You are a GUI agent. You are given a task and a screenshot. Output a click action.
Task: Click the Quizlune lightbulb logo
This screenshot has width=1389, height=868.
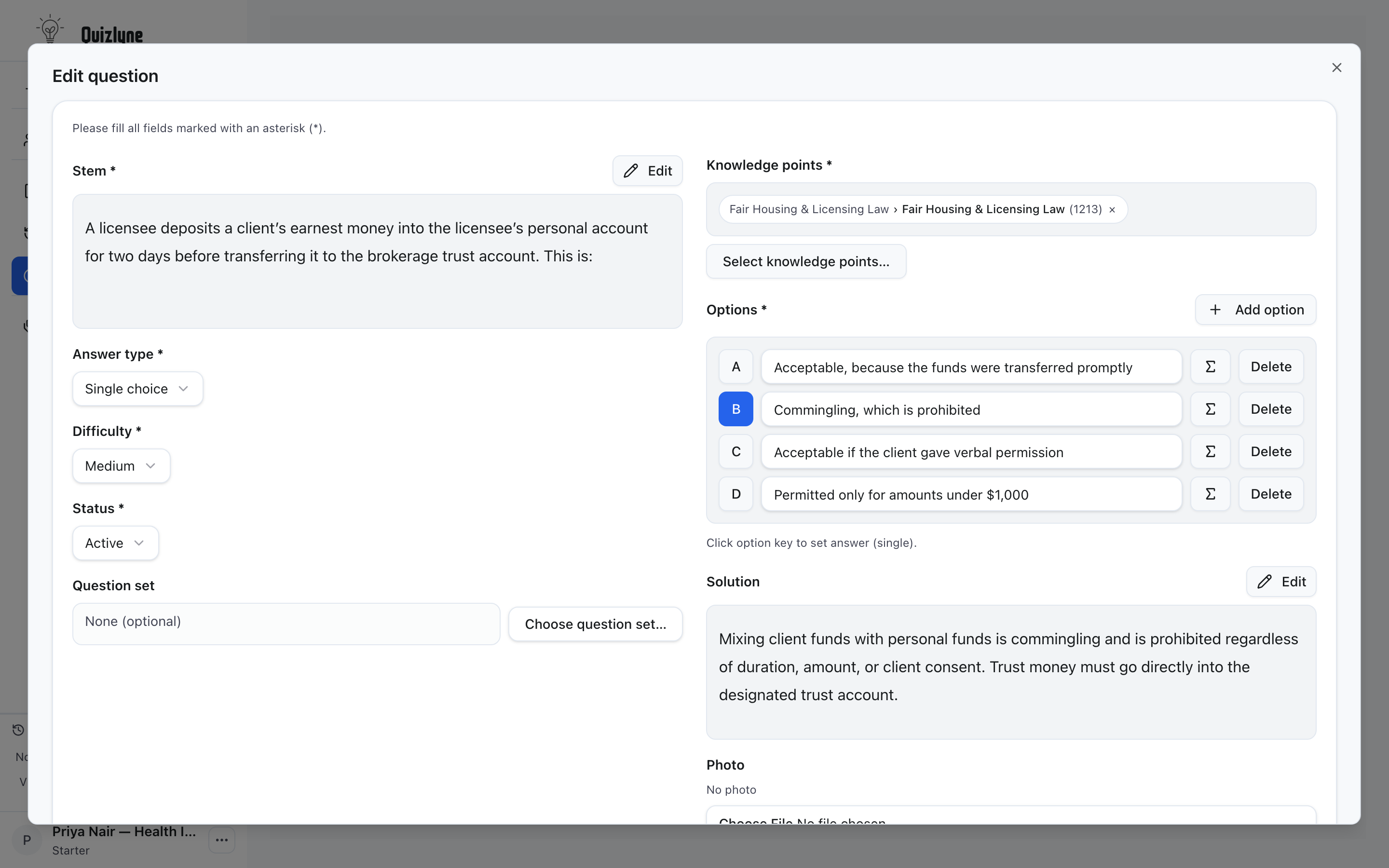tap(50, 29)
